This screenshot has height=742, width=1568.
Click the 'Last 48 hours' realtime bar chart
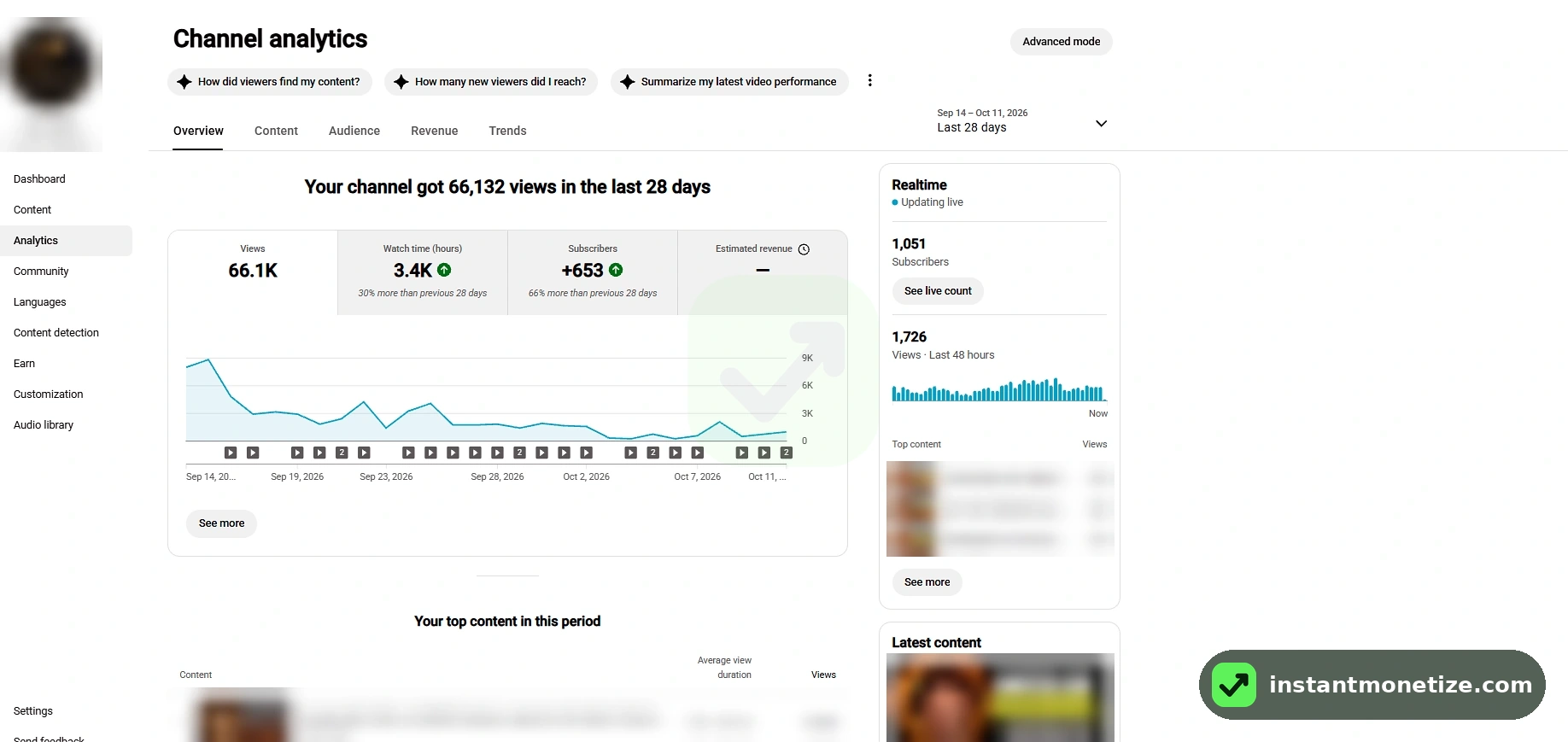(x=999, y=389)
